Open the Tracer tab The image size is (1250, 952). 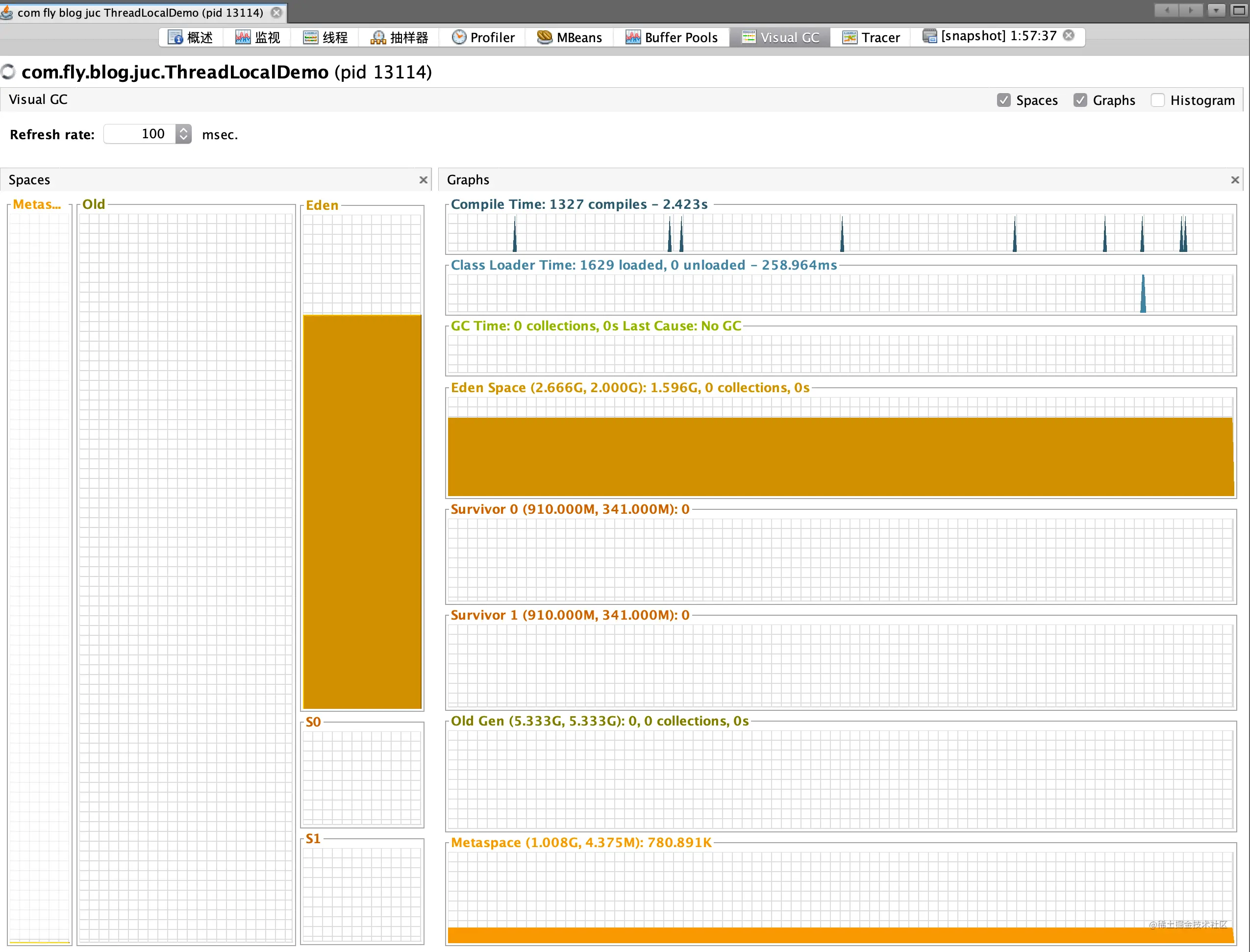pos(871,37)
